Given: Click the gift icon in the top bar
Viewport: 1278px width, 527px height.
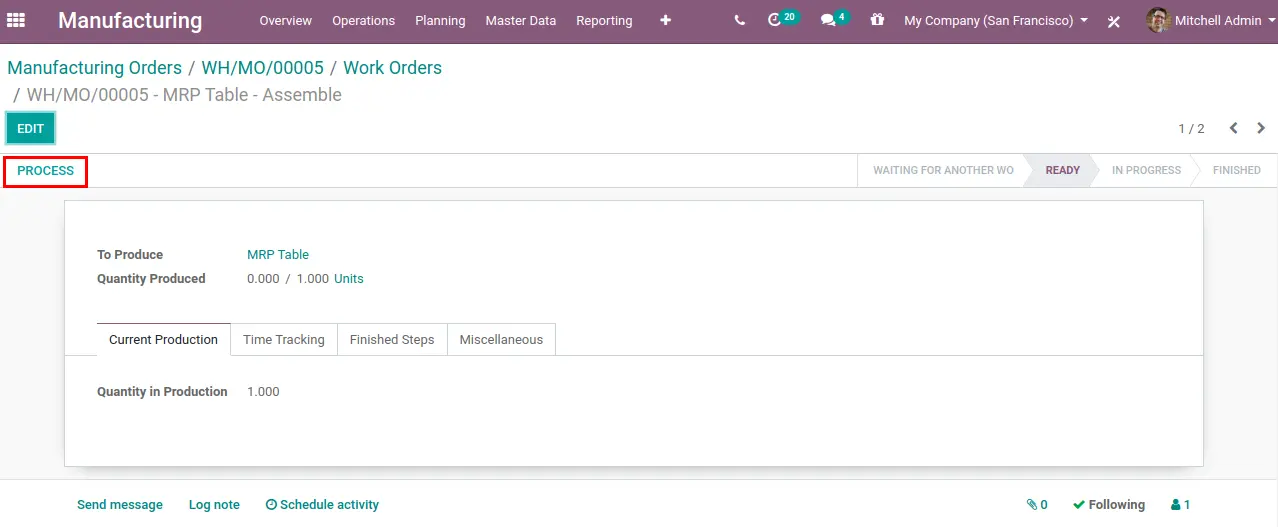Looking at the screenshot, I should [x=877, y=20].
